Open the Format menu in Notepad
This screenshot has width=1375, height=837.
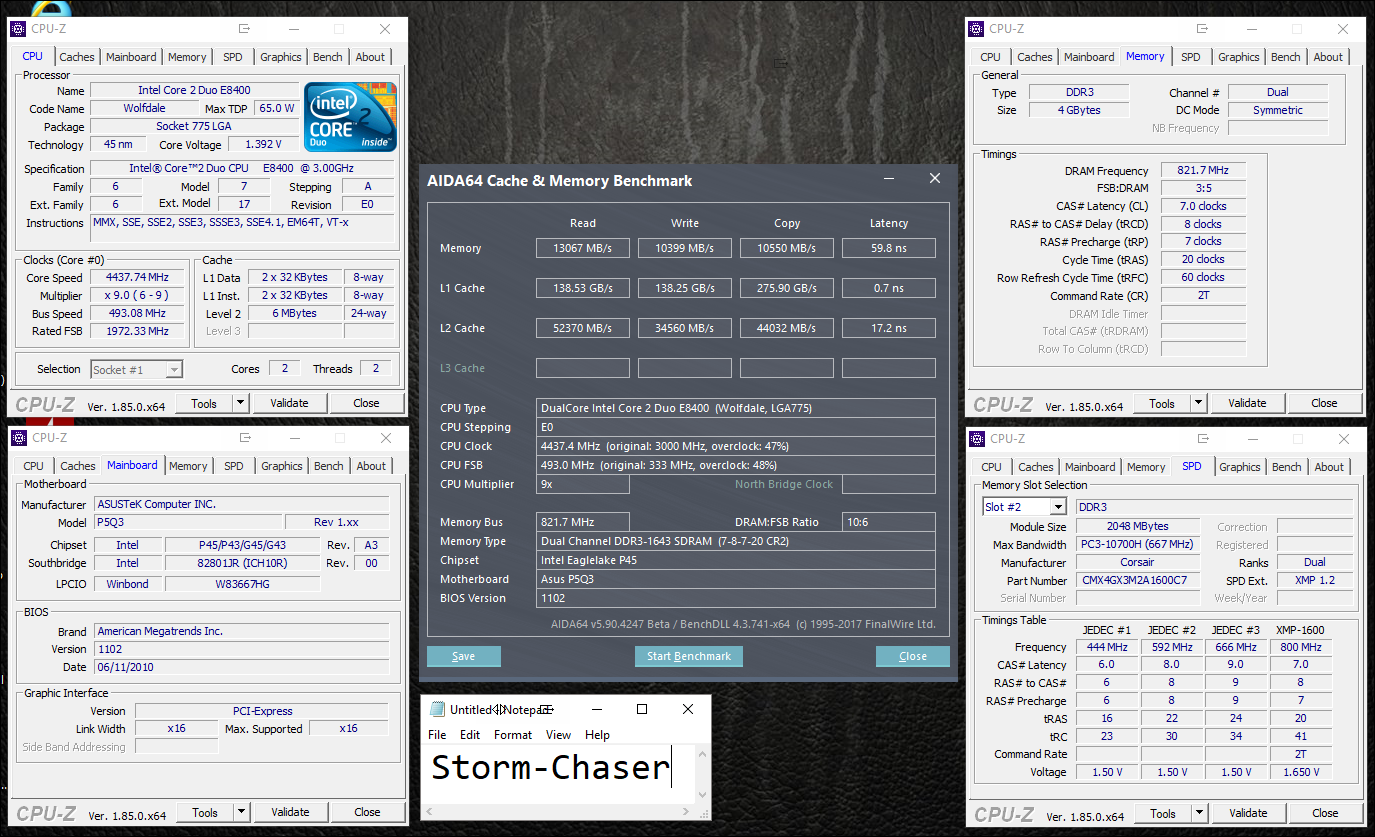tap(513, 734)
